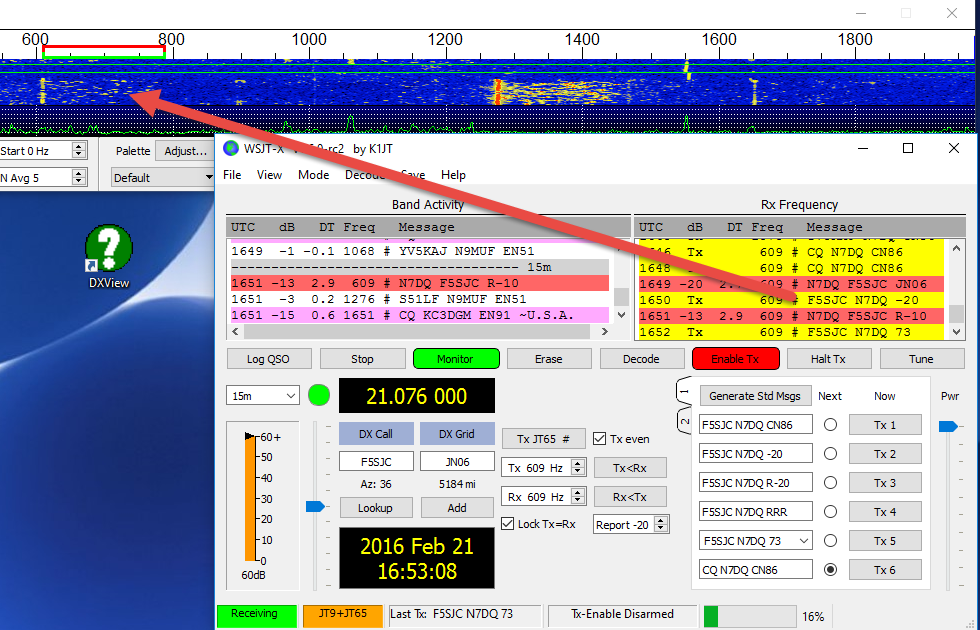Switch to message tab 2
Screen dimensions: 980x630
(x=684, y=421)
